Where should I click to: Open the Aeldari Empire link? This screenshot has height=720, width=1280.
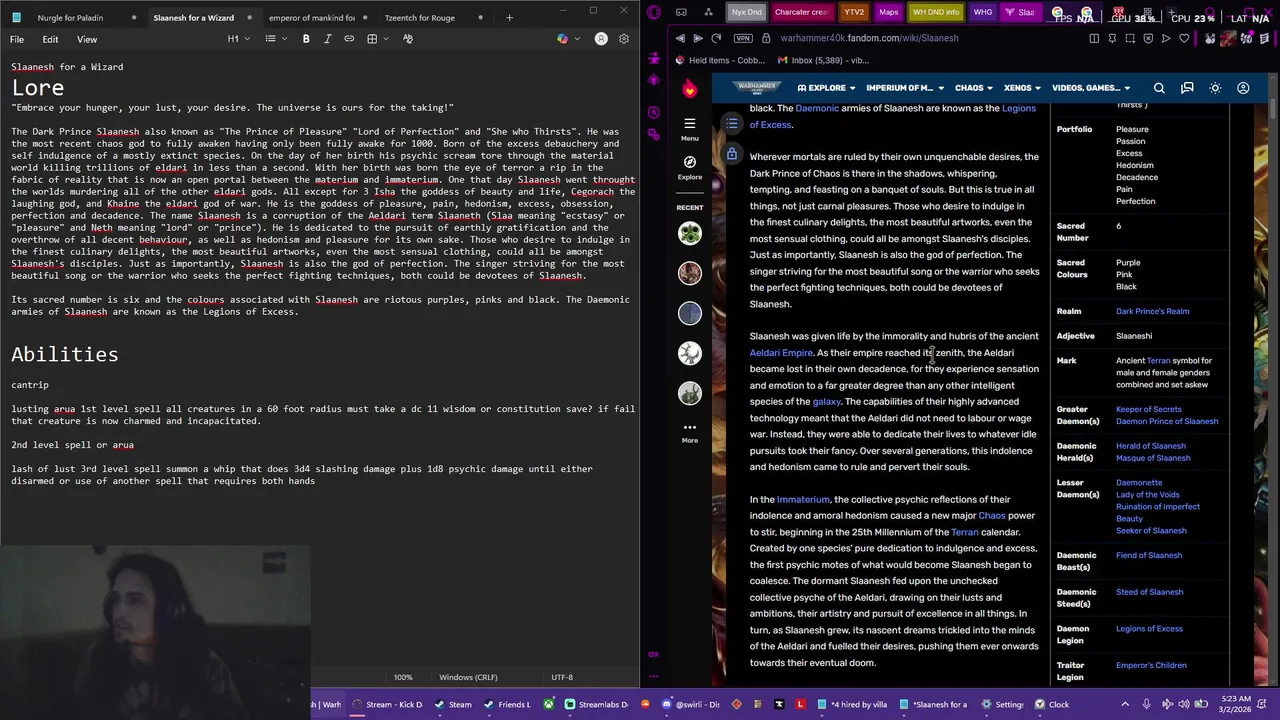click(781, 353)
